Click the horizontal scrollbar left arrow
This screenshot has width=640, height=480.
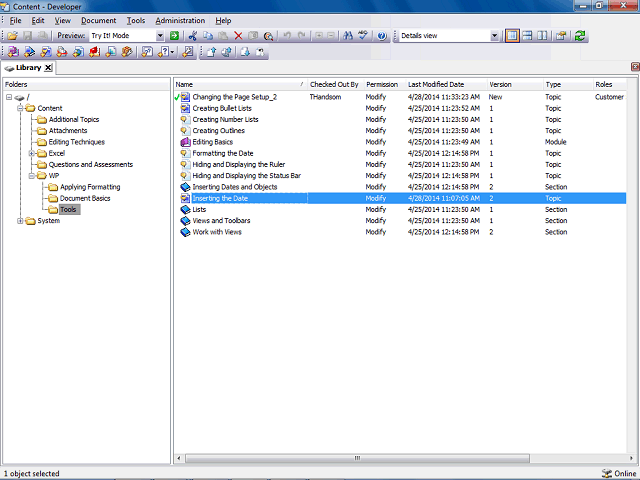[x=179, y=458]
